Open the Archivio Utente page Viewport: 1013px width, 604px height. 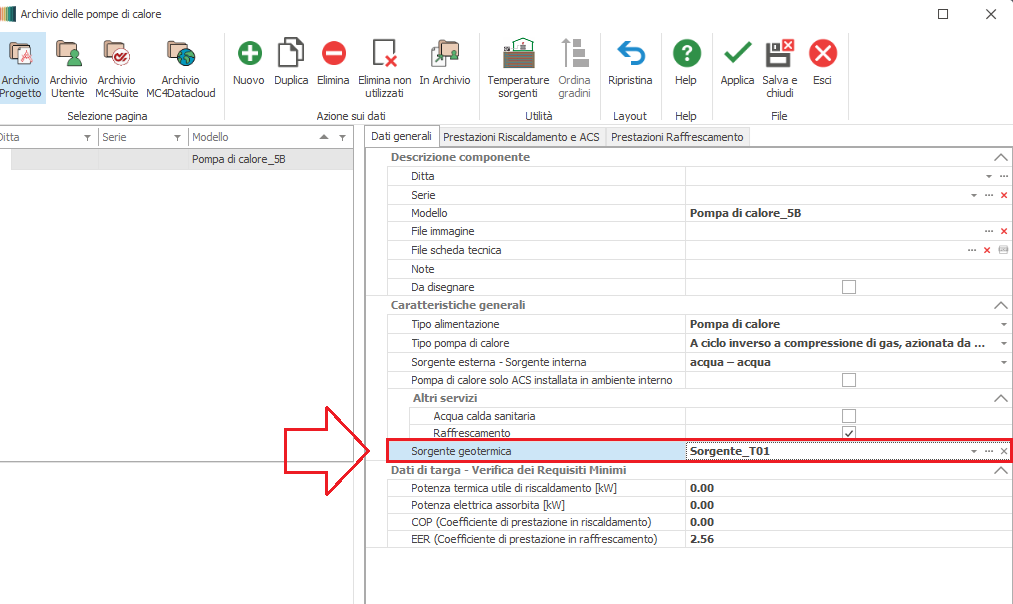pos(68,66)
